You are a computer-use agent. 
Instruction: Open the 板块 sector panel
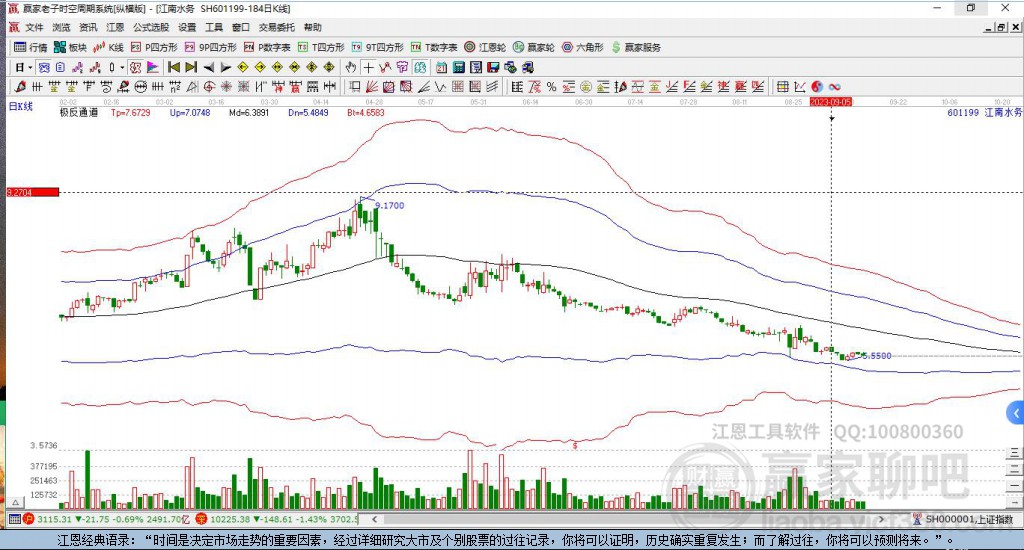(x=71, y=47)
